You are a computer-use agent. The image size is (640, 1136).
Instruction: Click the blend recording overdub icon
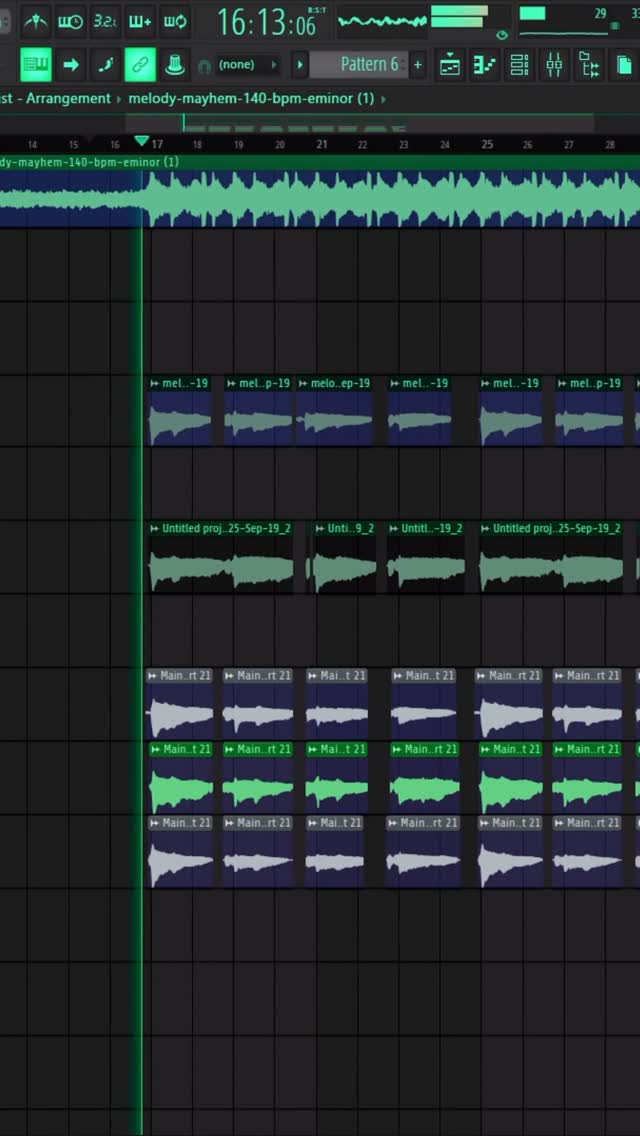coord(140,21)
